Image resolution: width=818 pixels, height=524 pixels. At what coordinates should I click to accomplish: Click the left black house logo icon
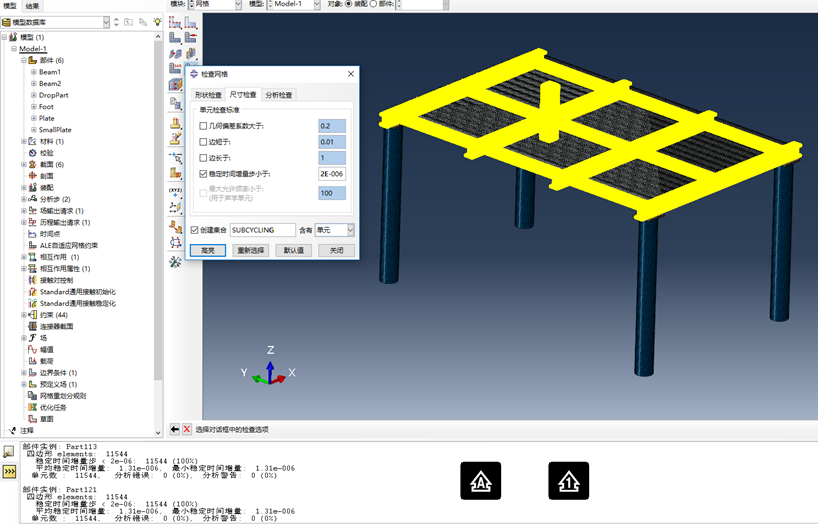coord(480,481)
